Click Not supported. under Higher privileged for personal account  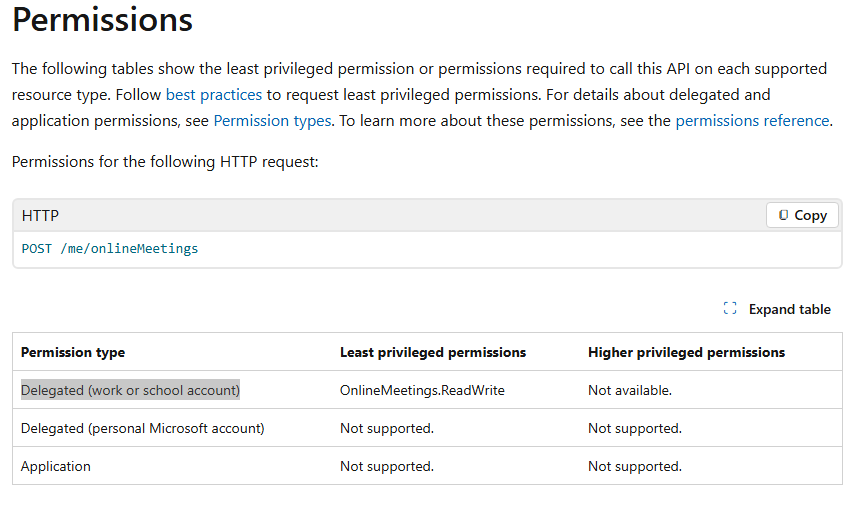coord(635,428)
